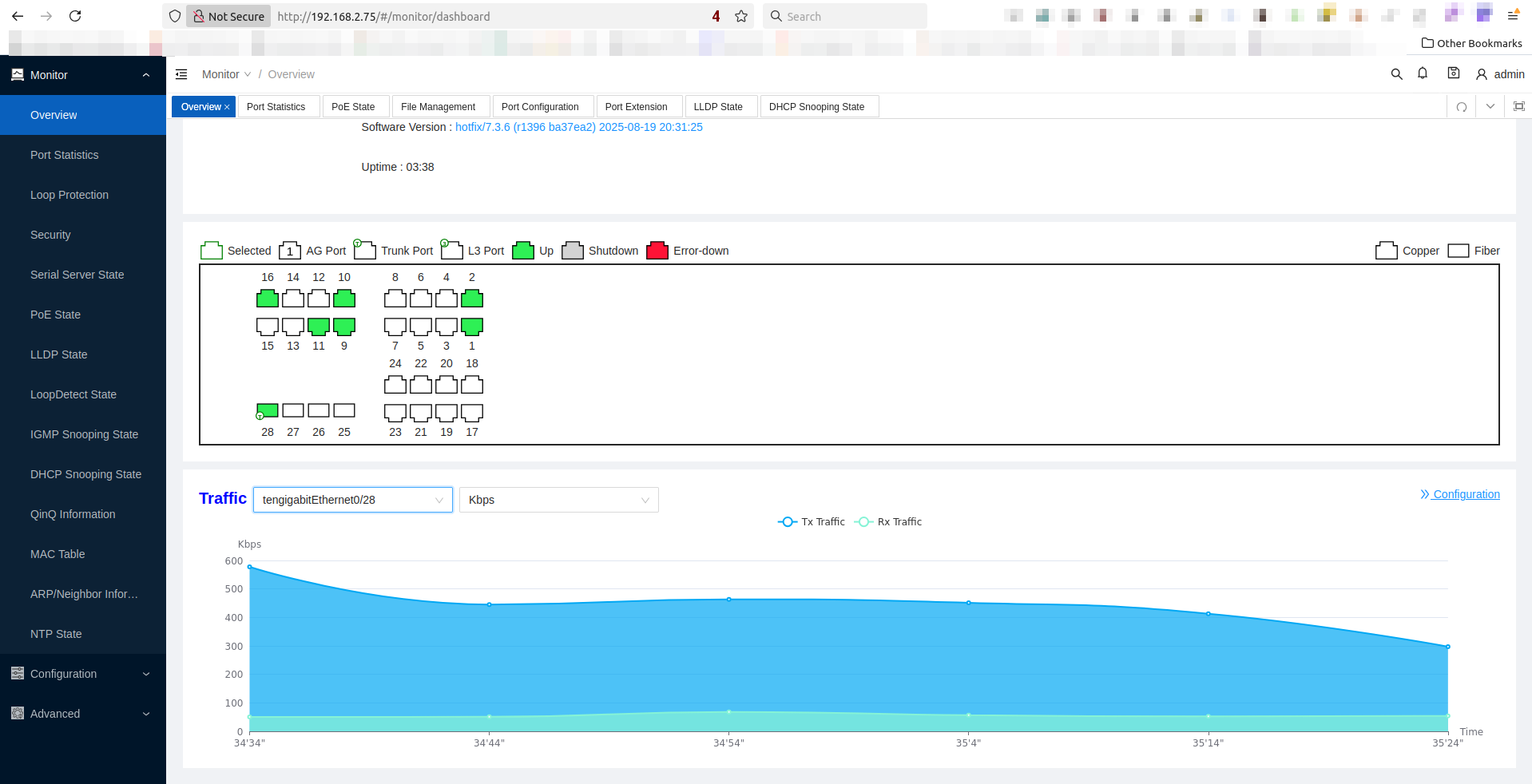Viewport: 1532px width, 784px height.
Task: Select port 2 in the port diagram
Action: [x=471, y=298]
